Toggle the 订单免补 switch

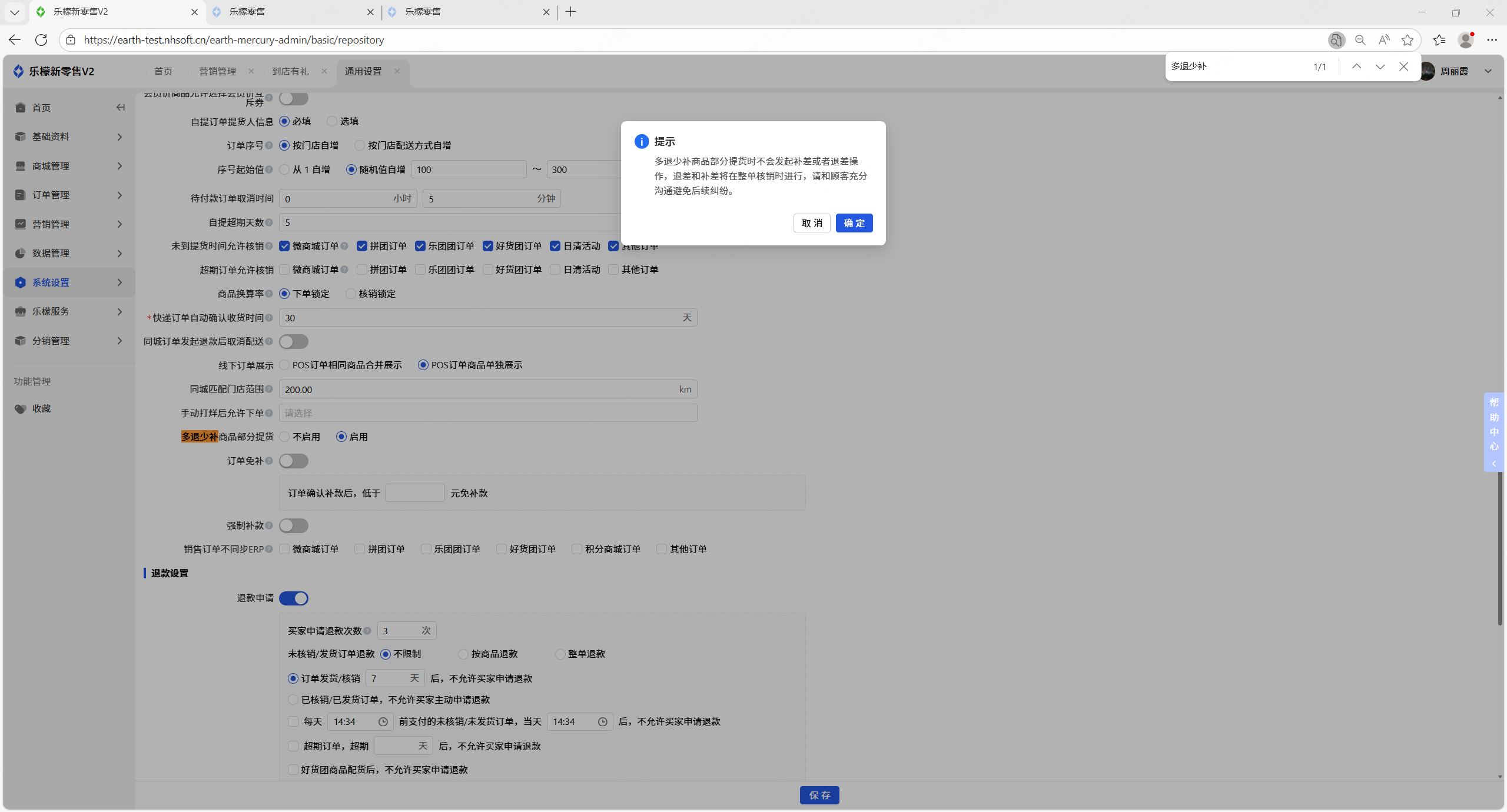tap(294, 461)
